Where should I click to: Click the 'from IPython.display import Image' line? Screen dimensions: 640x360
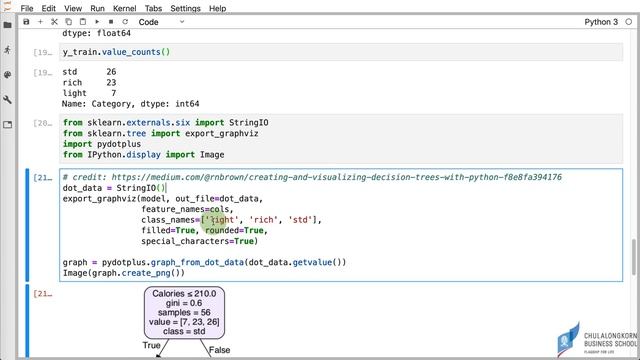coord(144,155)
